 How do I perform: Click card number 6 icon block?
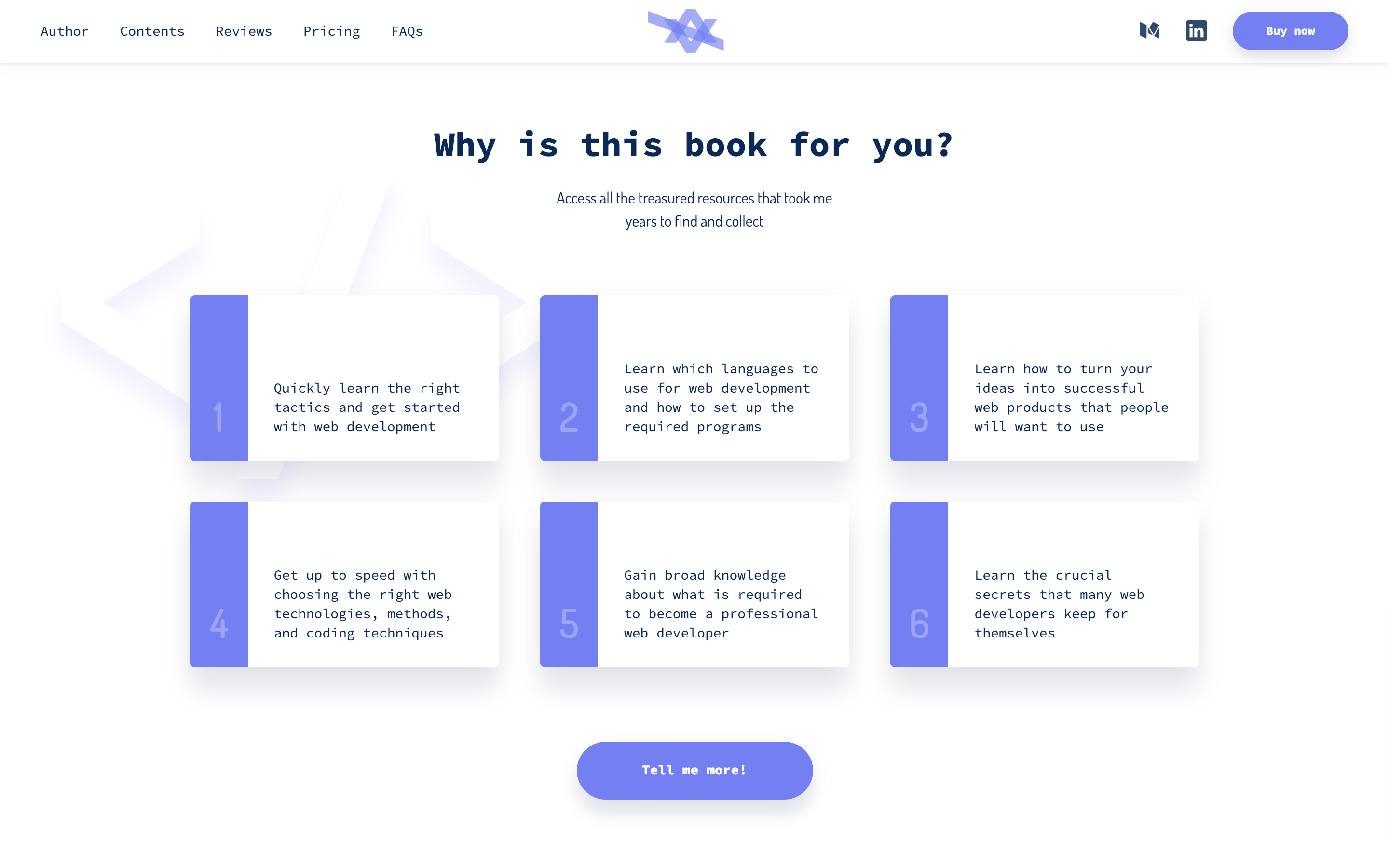point(919,584)
